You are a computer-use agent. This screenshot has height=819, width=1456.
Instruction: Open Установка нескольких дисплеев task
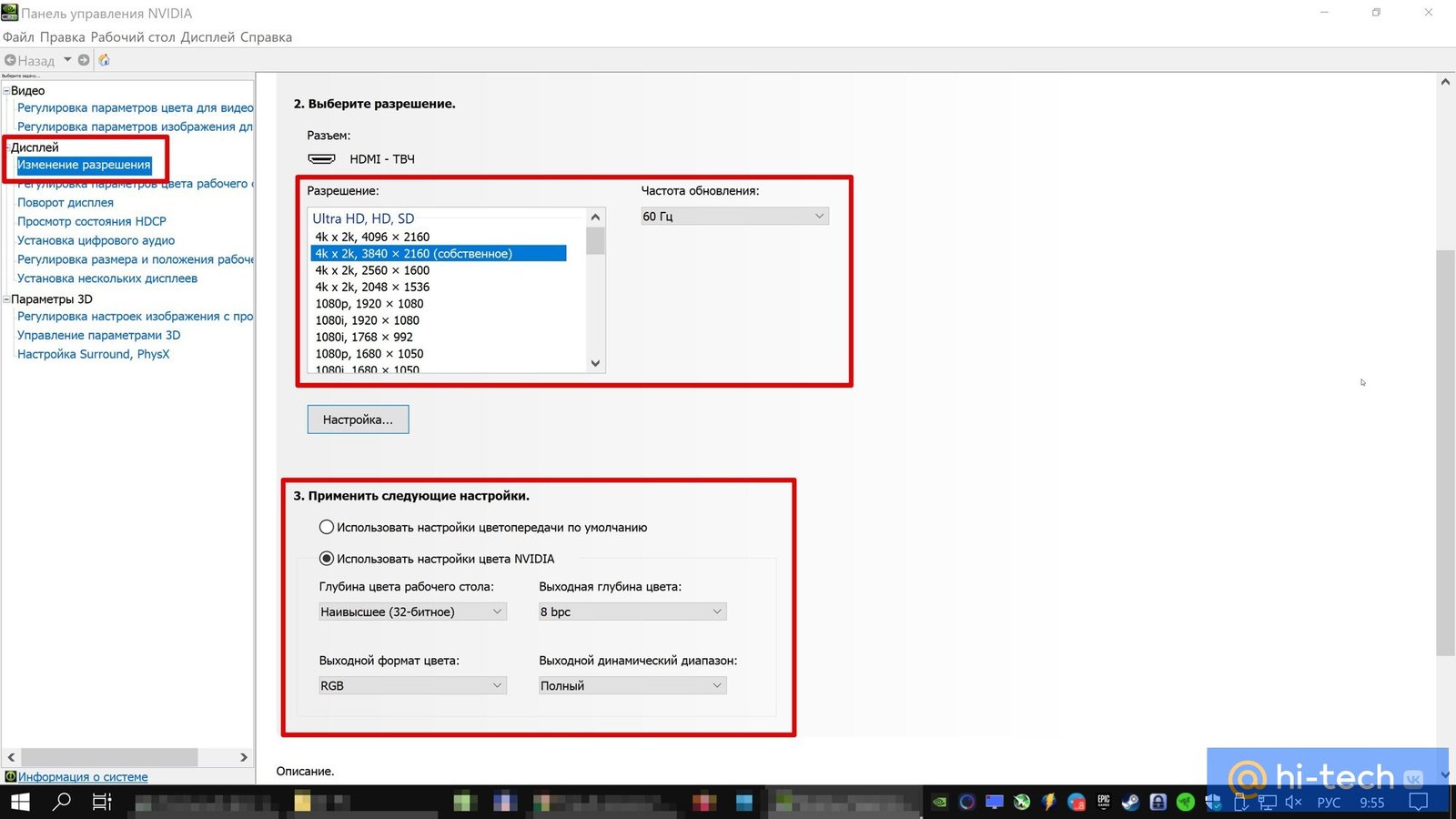(x=107, y=278)
